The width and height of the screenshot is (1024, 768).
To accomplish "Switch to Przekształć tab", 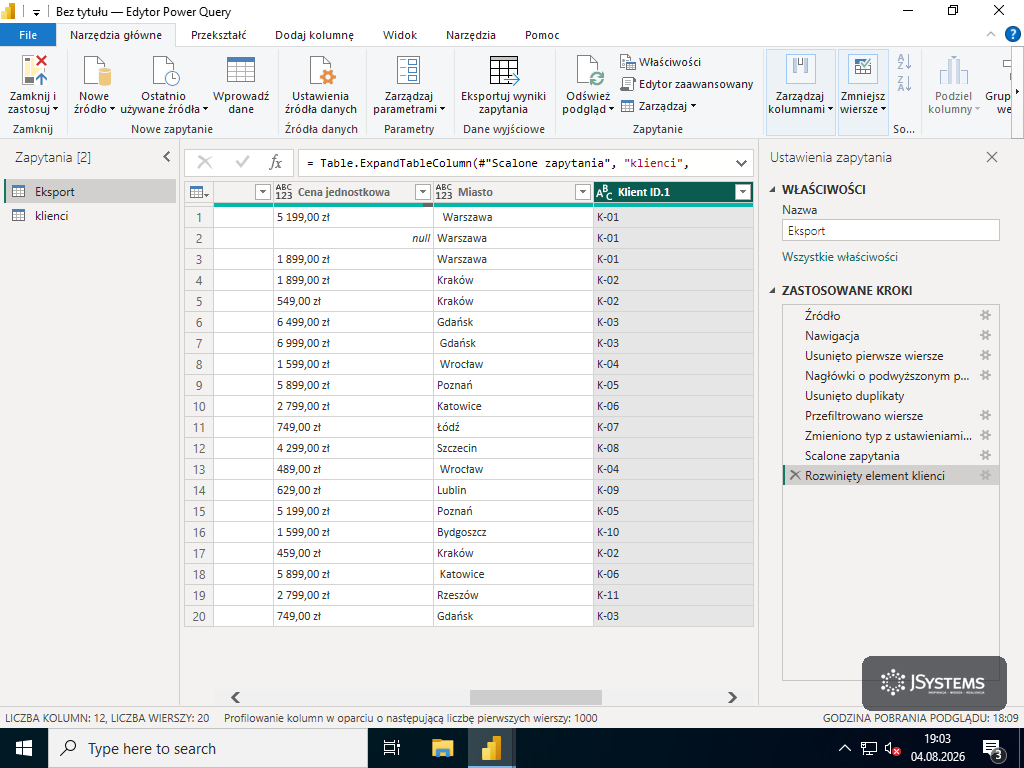I will [219, 35].
